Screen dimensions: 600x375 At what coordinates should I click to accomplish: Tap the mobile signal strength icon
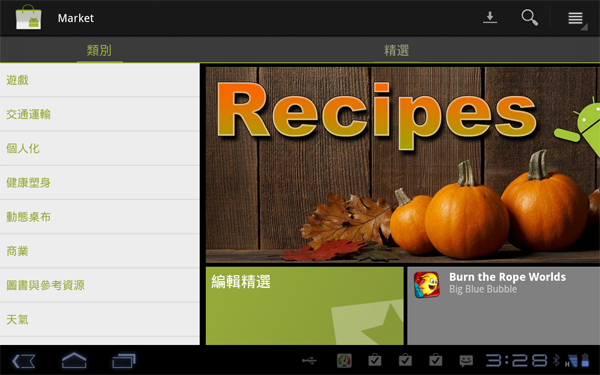tap(571, 360)
